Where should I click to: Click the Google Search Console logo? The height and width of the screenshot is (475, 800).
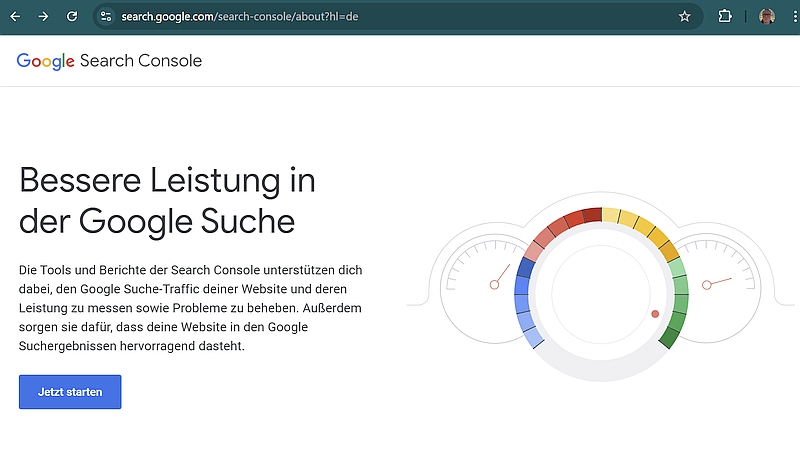109,61
